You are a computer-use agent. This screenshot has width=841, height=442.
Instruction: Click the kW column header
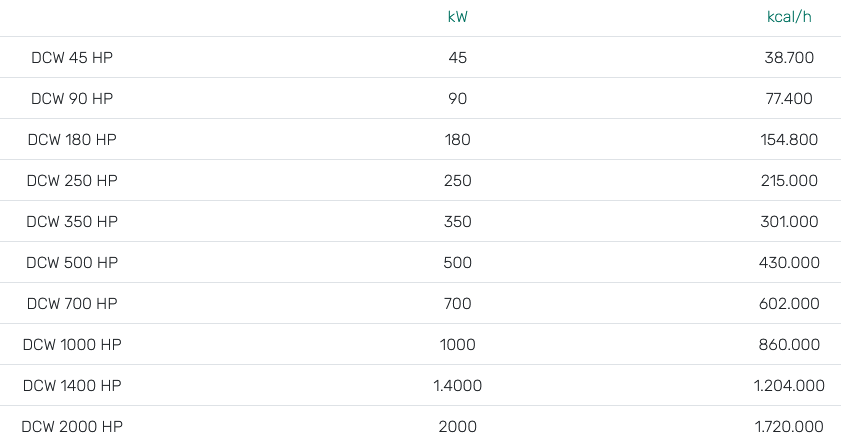(x=458, y=17)
